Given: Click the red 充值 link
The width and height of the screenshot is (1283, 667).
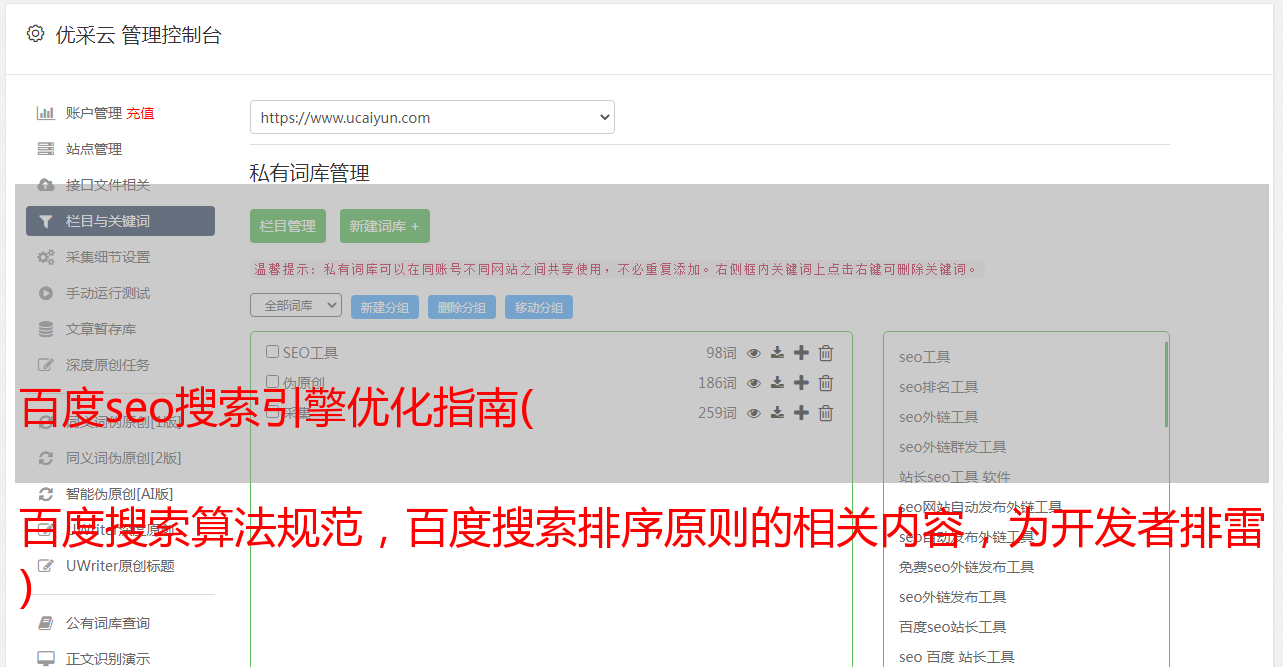Looking at the screenshot, I should (x=140, y=113).
